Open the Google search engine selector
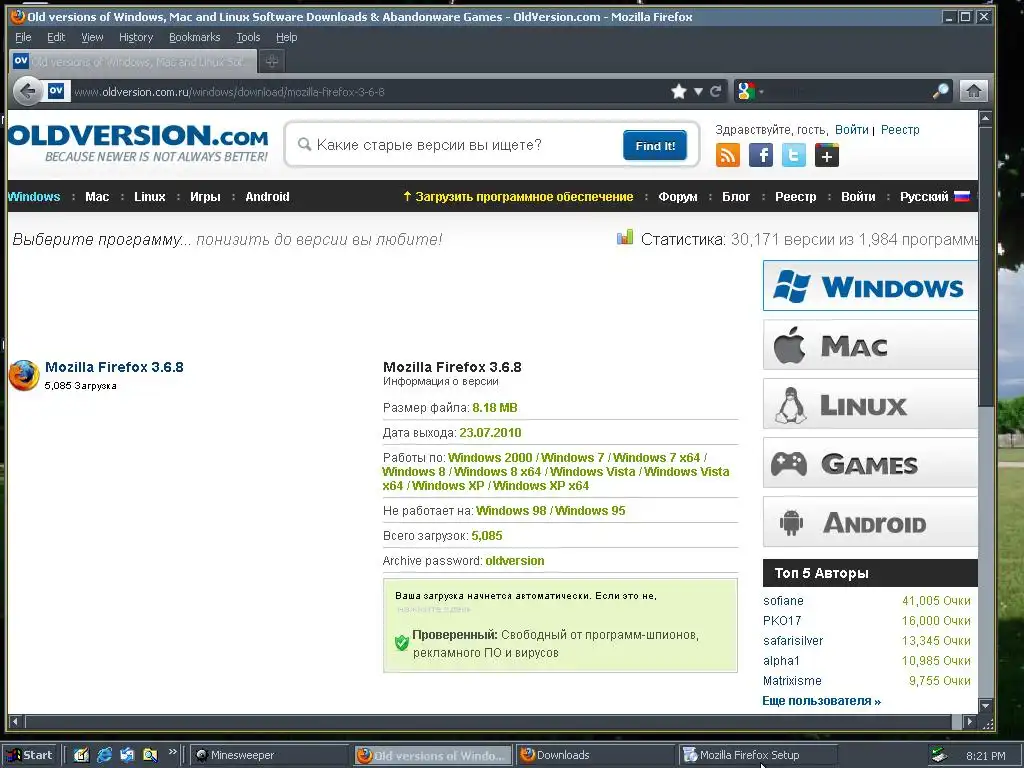This screenshot has height=768, width=1024. 750,91
